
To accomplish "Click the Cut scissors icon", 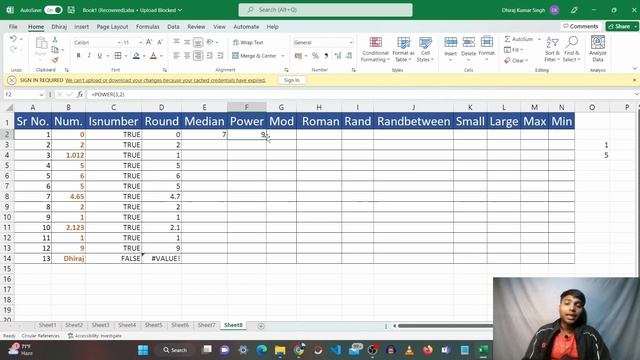I will tap(55, 40).
